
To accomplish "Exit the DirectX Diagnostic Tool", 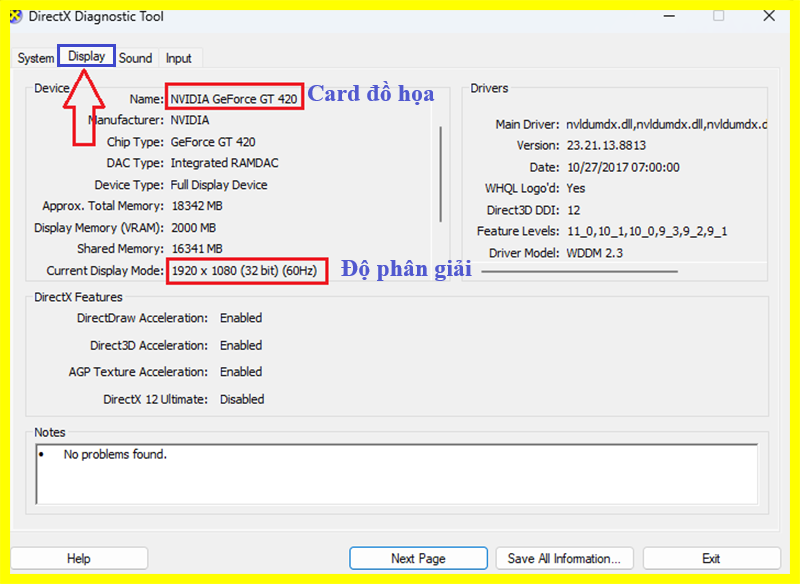I will [711, 558].
